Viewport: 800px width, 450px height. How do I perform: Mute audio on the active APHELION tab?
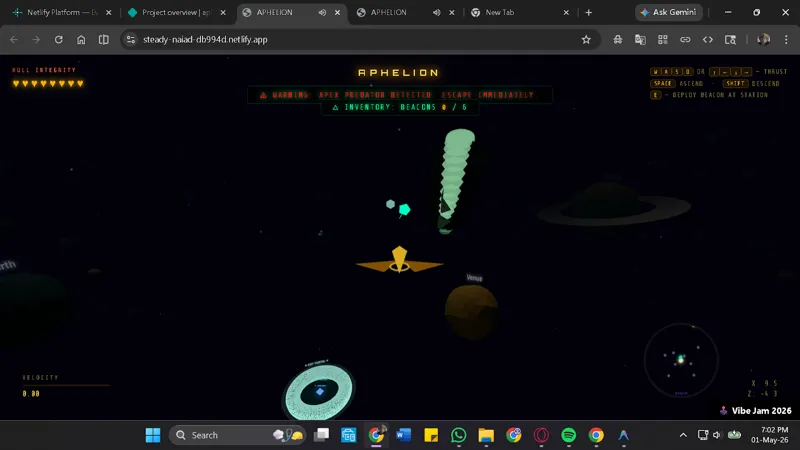pos(322,12)
